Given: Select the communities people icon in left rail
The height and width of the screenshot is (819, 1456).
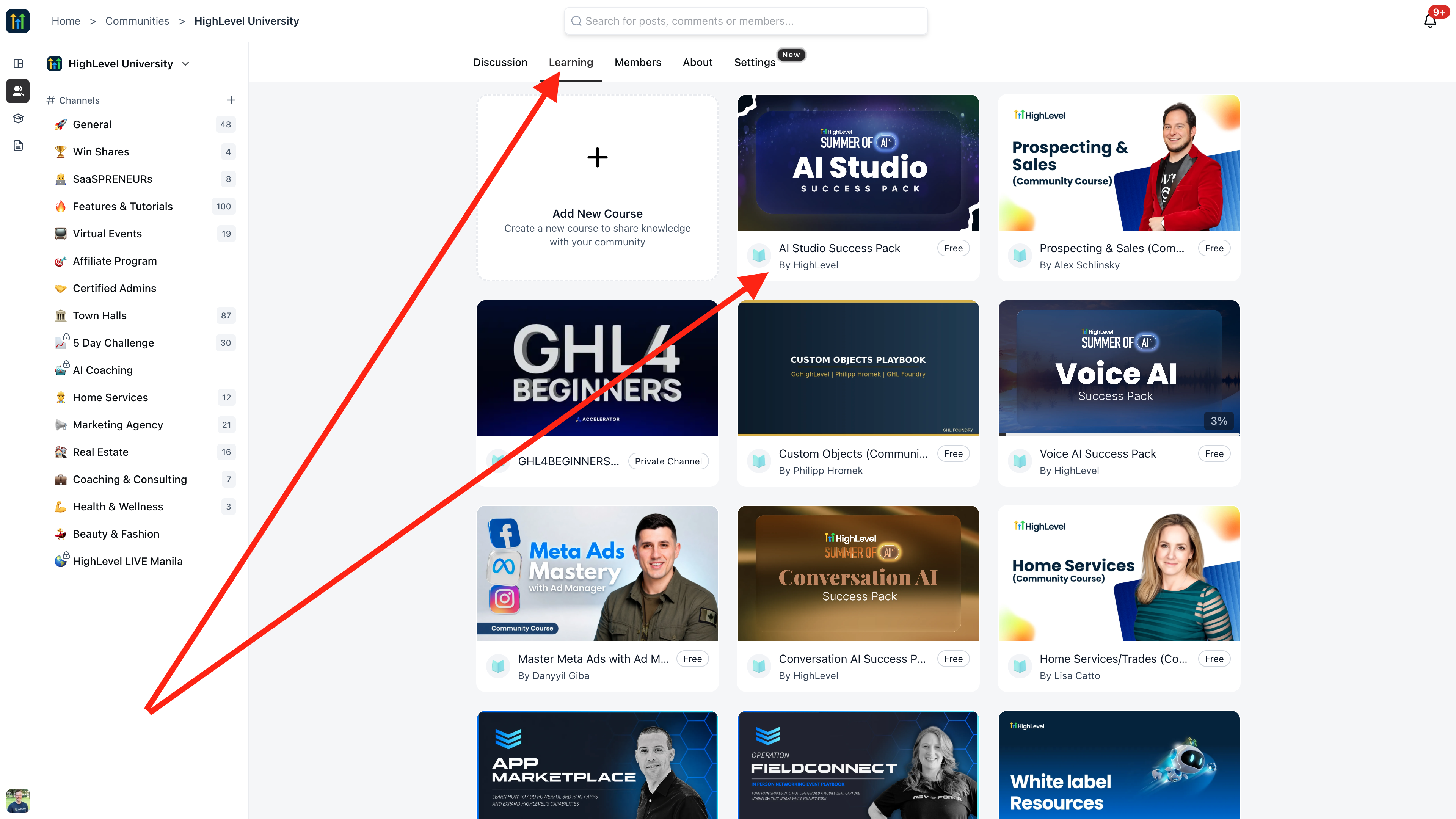Looking at the screenshot, I should (x=18, y=91).
